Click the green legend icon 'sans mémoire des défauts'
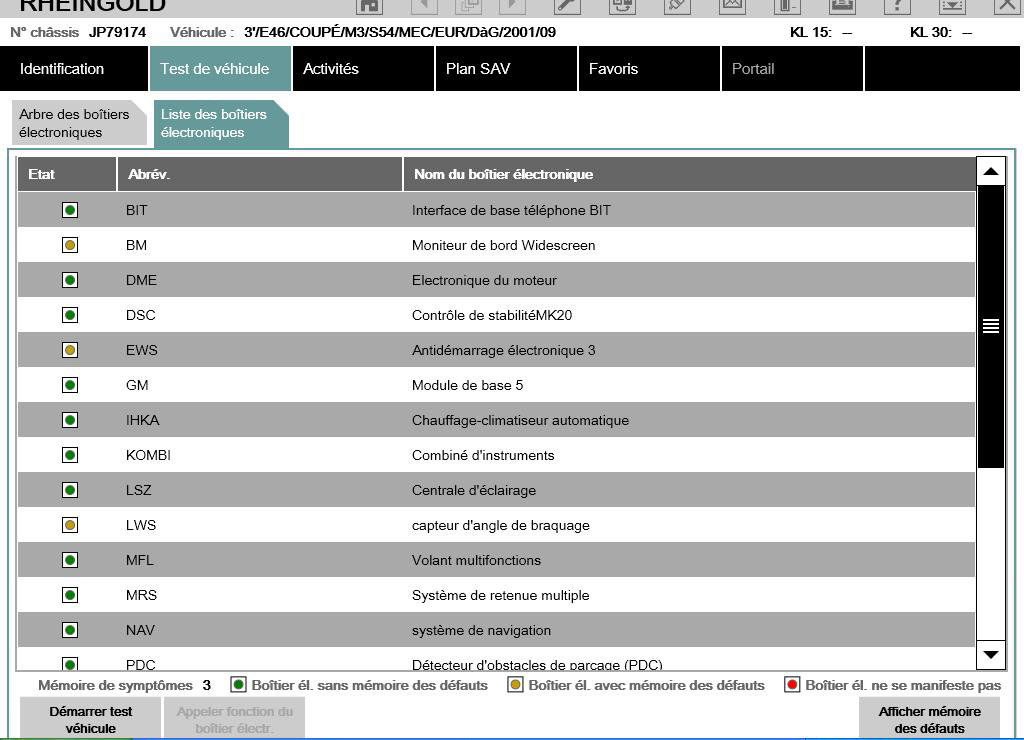This screenshot has height=740, width=1024. (238, 684)
